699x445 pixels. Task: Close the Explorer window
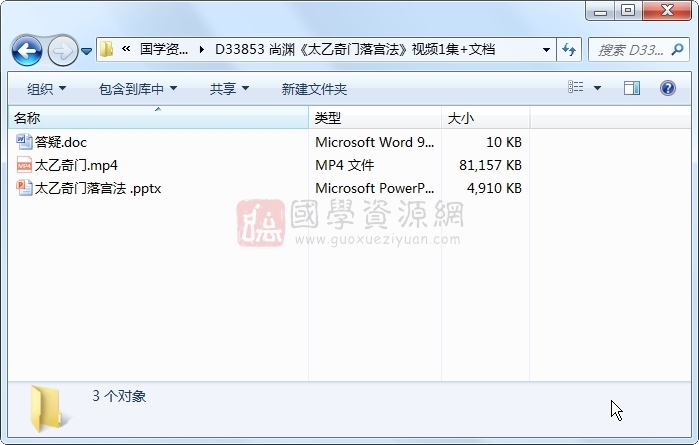[x=667, y=10]
